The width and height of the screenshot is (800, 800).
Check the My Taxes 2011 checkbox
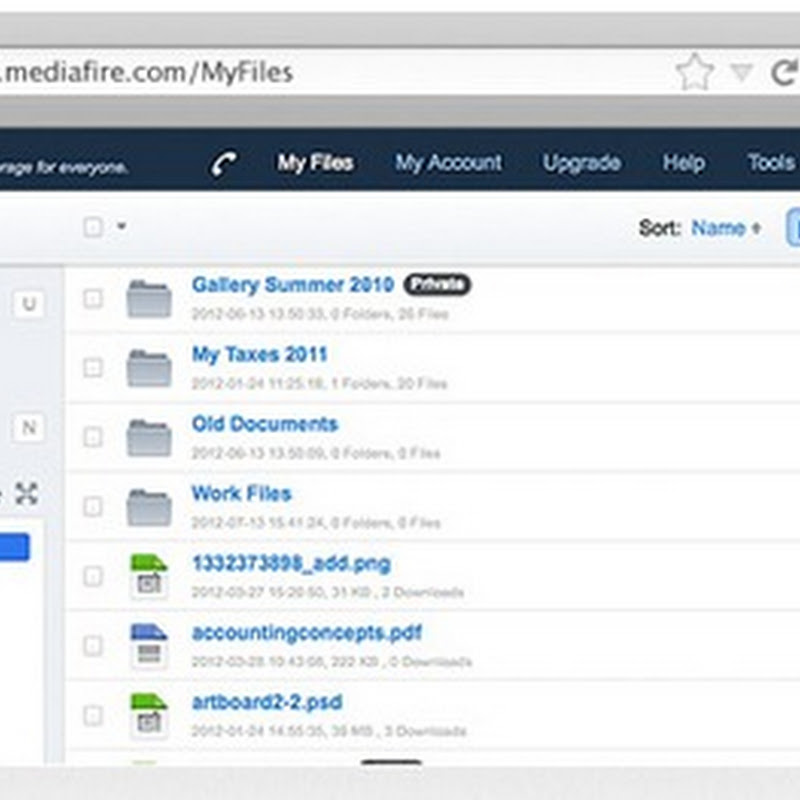pyautogui.click(x=93, y=368)
